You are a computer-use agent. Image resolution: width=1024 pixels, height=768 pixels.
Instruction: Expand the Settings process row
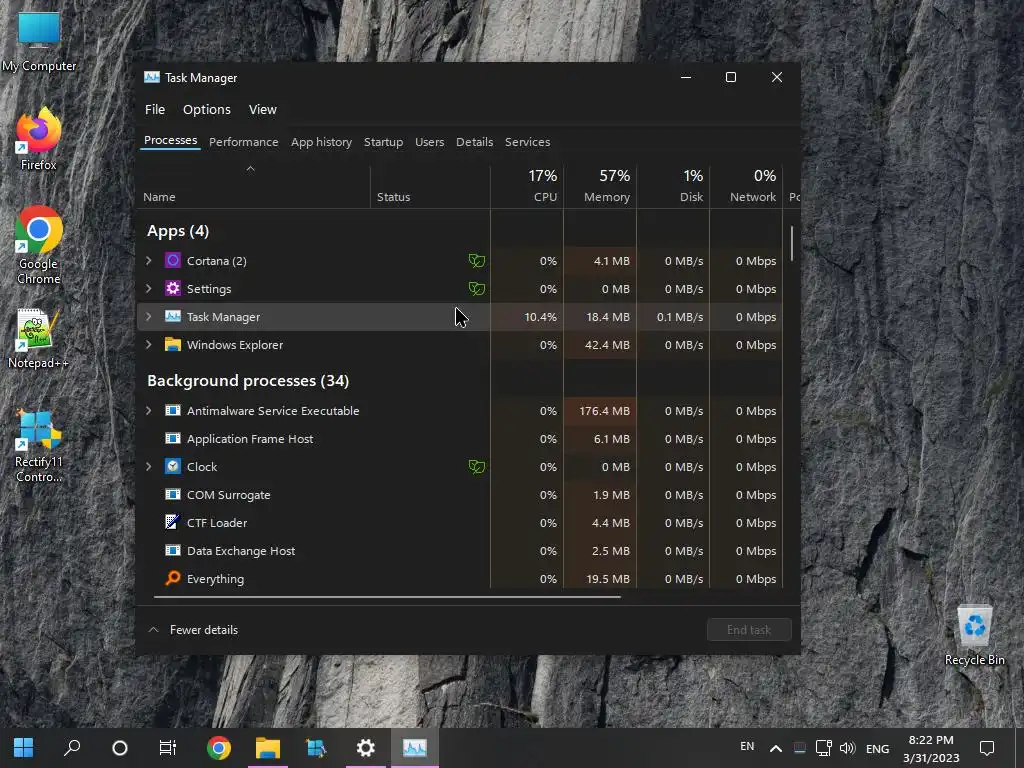[x=149, y=288]
